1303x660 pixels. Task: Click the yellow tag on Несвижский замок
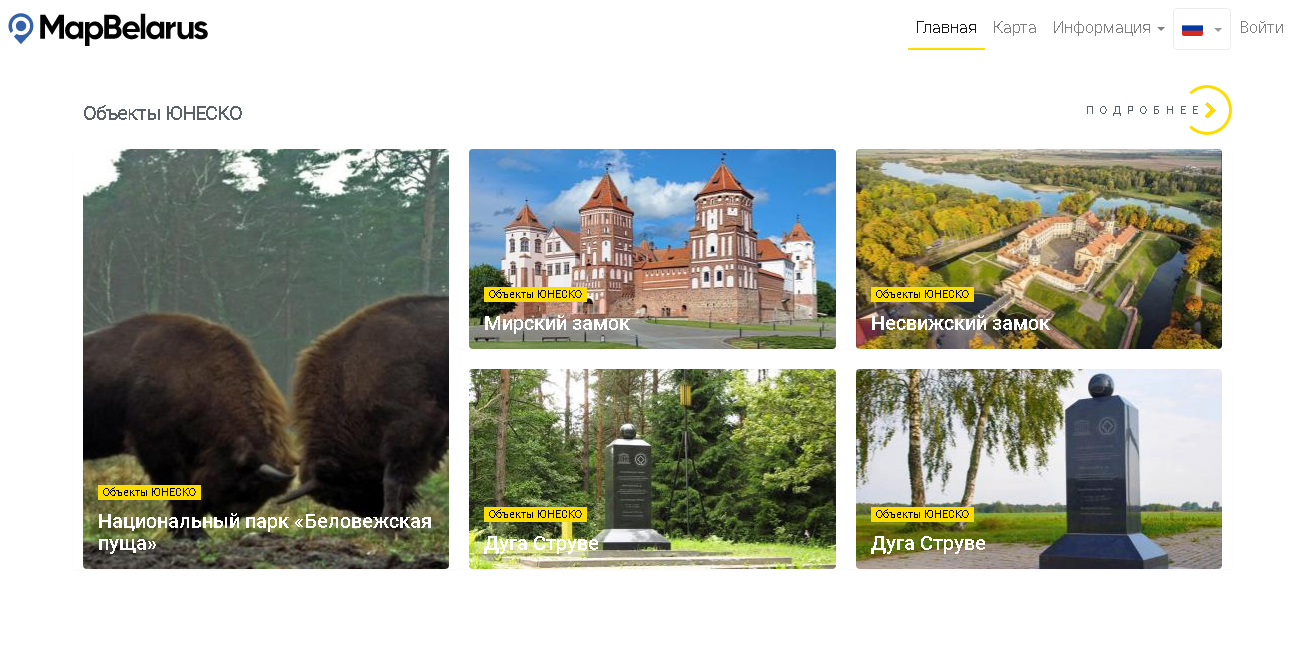tap(922, 295)
